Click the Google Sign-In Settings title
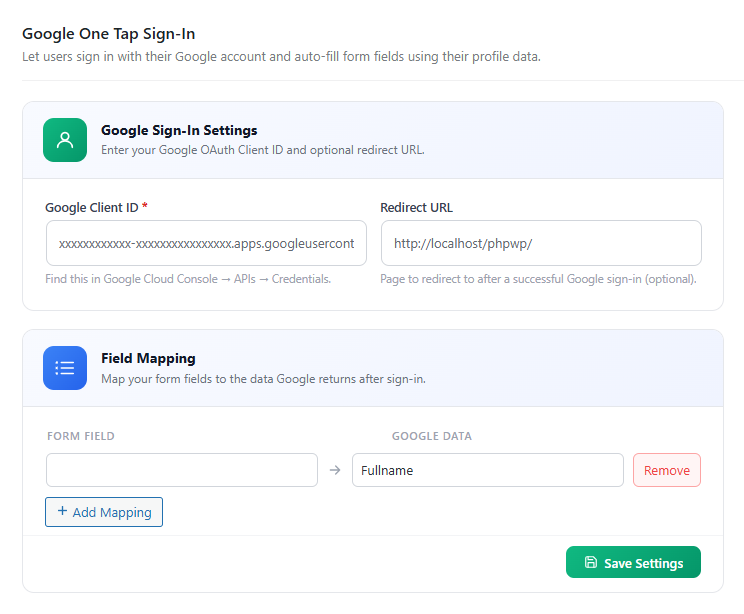The height and width of the screenshot is (614, 744). [179, 130]
